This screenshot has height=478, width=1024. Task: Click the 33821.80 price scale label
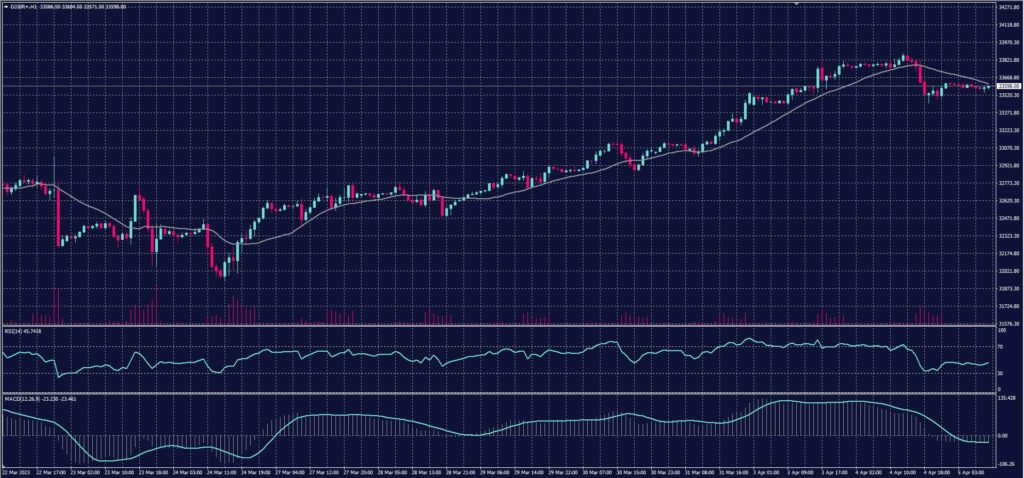pyautogui.click(x=1008, y=60)
